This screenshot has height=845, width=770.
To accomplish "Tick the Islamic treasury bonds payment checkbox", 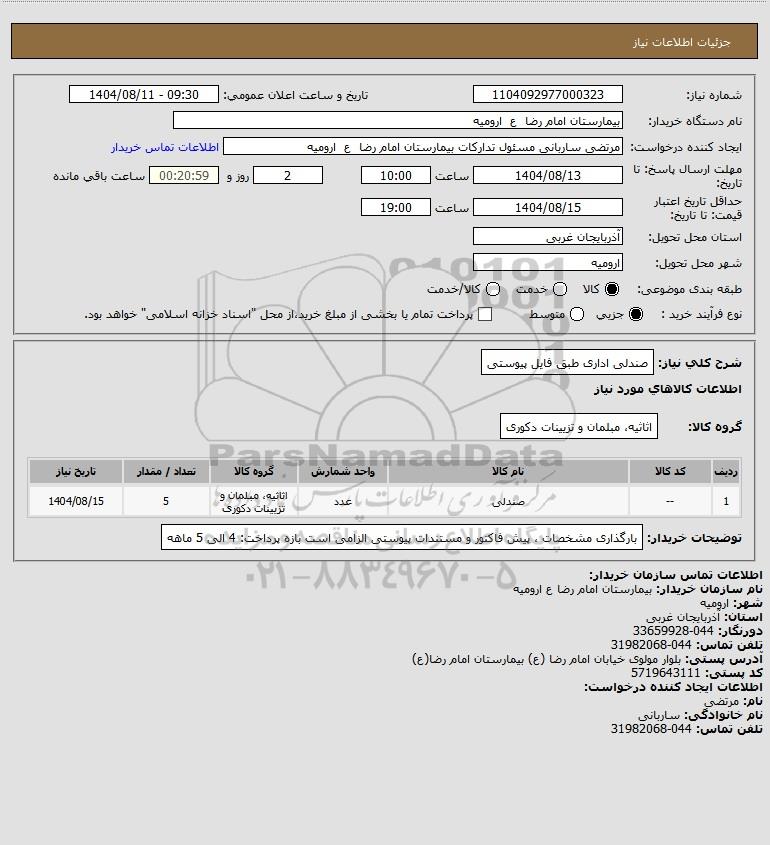I will [x=485, y=314].
